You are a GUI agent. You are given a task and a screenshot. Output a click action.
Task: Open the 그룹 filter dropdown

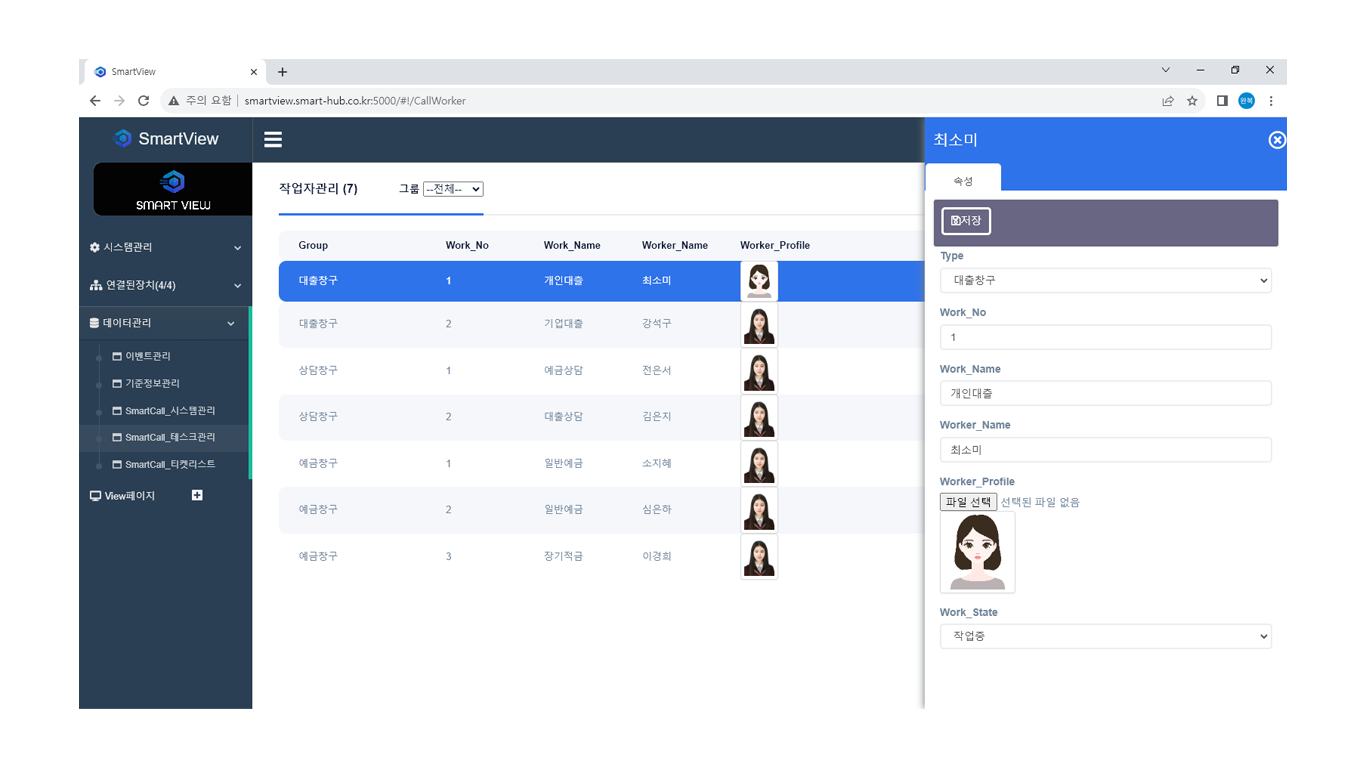click(x=453, y=189)
